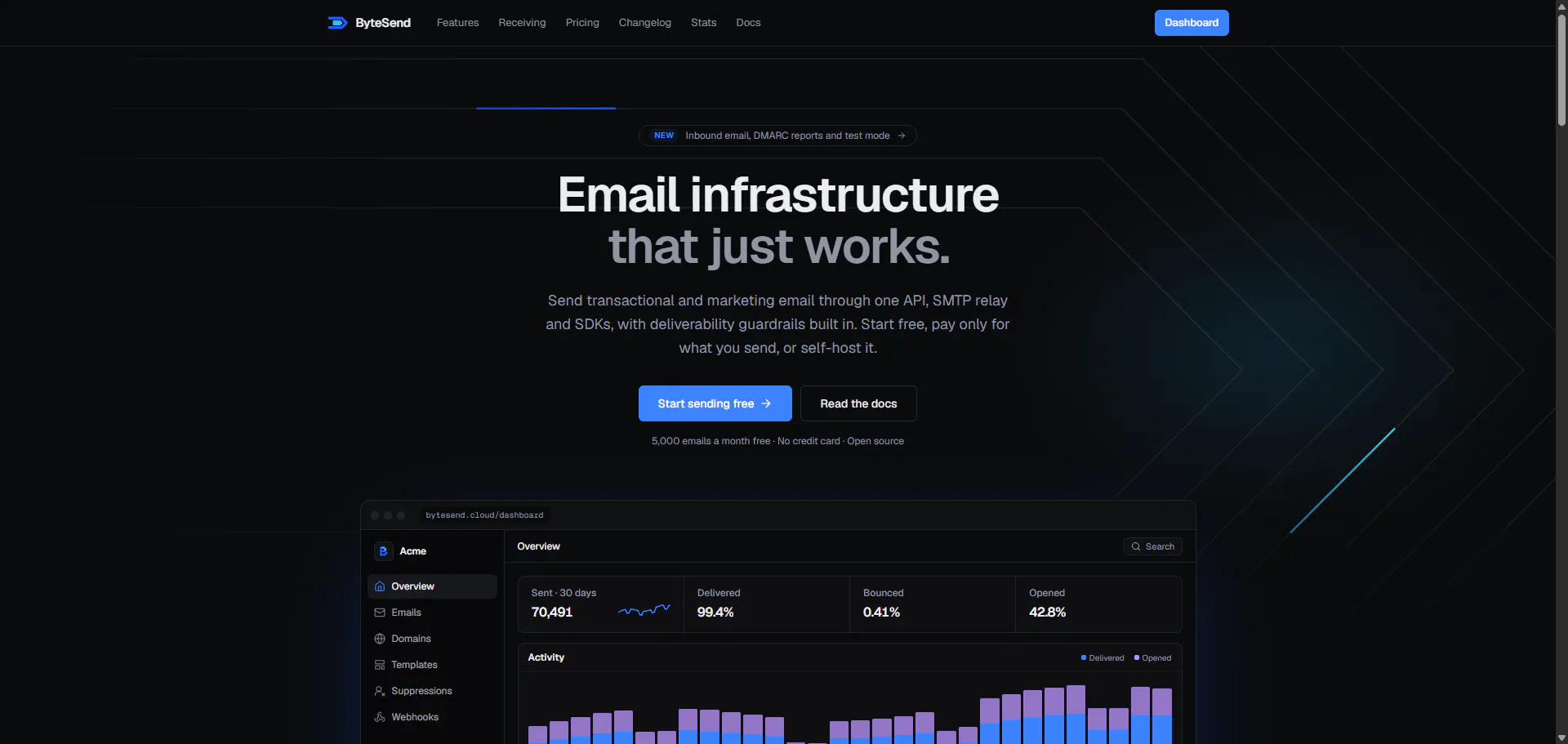Viewport: 1568px width, 744px height.
Task: Click the Suppressions user icon
Action: click(x=380, y=691)
